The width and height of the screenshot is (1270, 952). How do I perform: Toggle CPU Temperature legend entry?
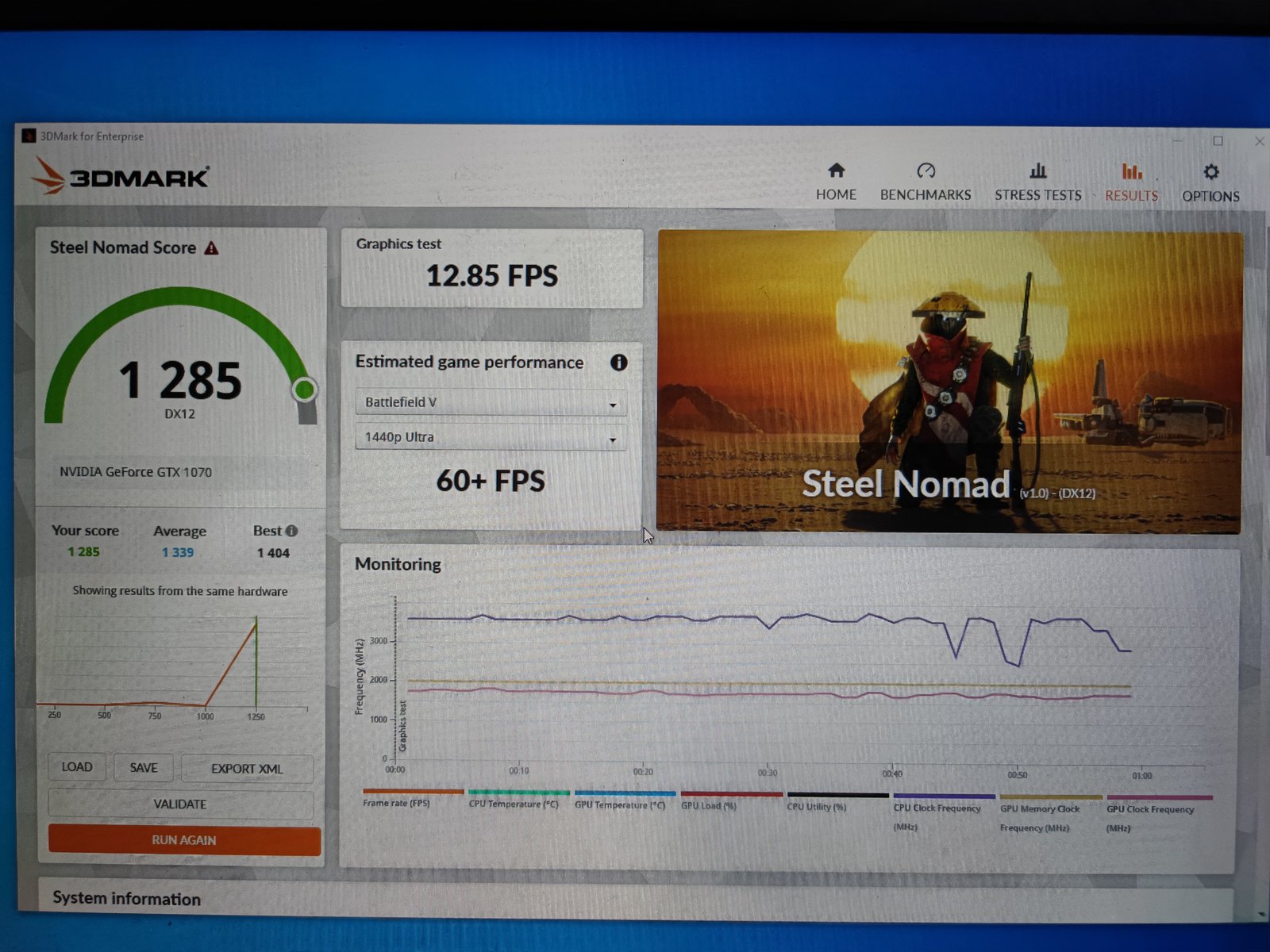coord(518,799)
